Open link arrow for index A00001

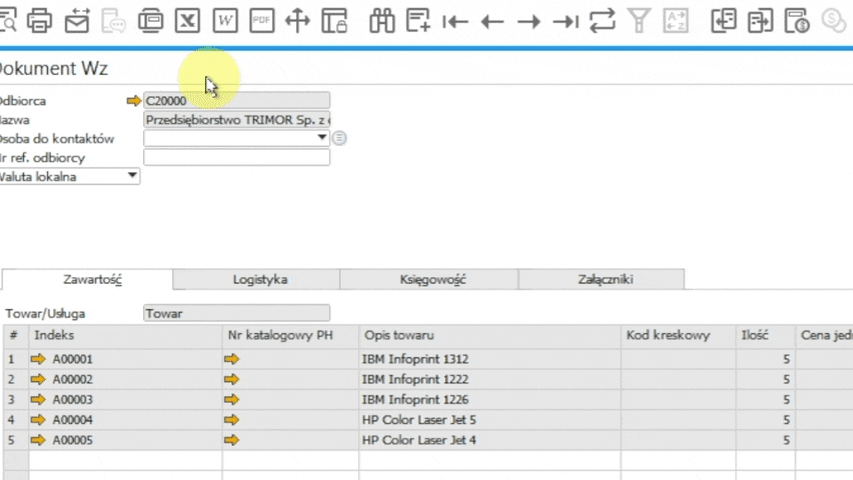38,359
